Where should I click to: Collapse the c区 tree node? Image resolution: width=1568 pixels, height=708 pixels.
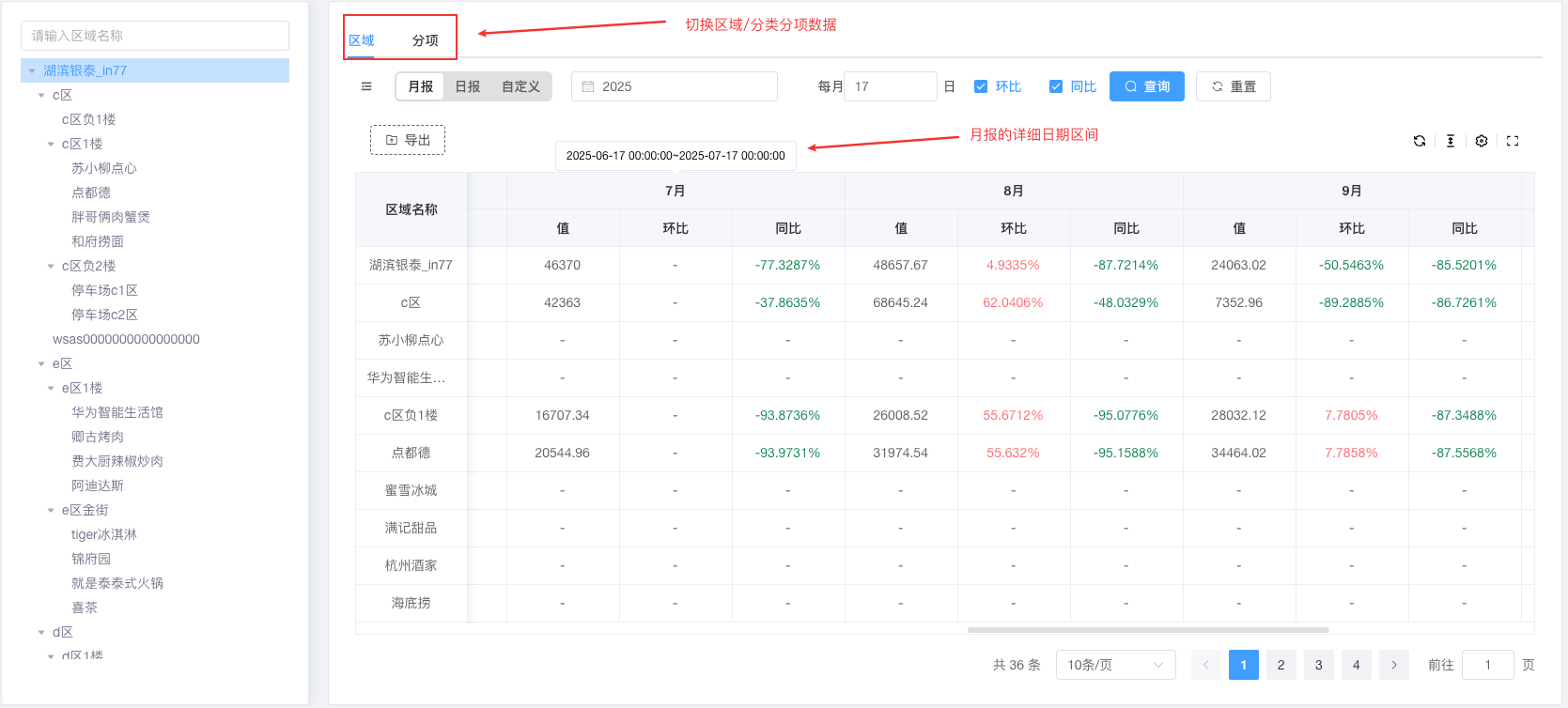pos(41,95)
